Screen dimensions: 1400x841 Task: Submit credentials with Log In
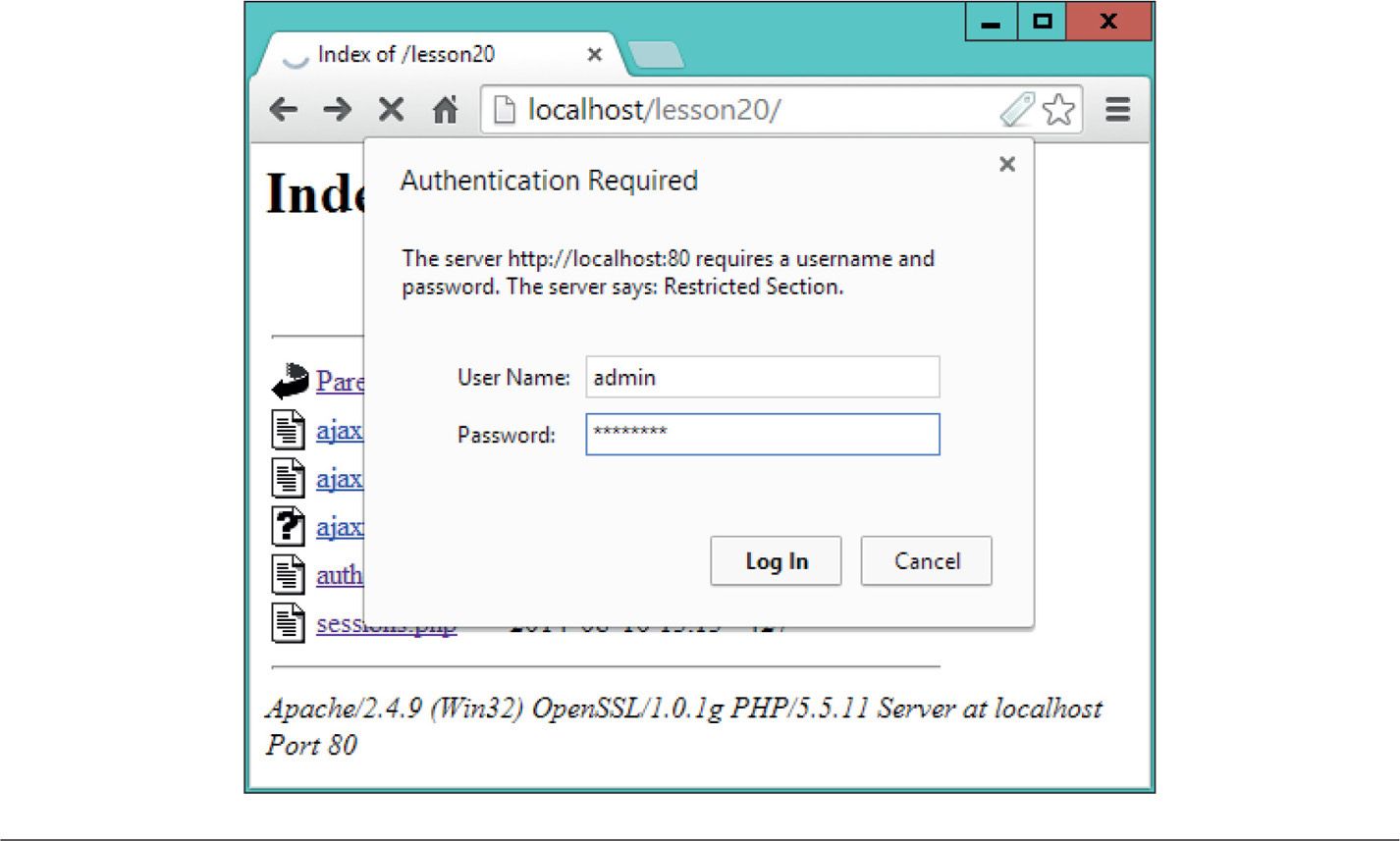tap(776, 560)
